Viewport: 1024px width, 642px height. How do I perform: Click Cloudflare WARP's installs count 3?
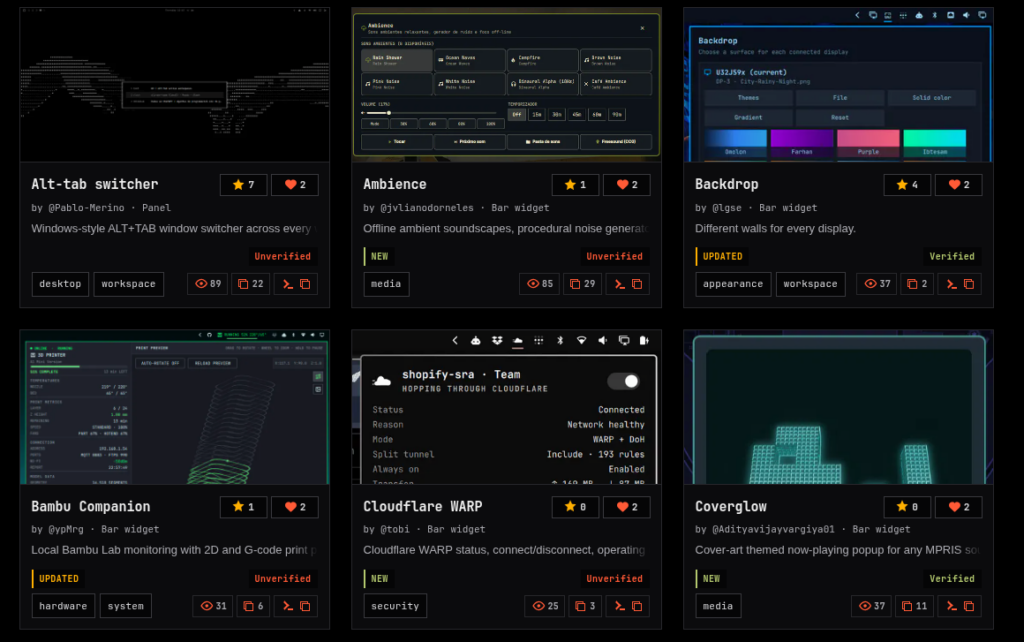(585, 606)
